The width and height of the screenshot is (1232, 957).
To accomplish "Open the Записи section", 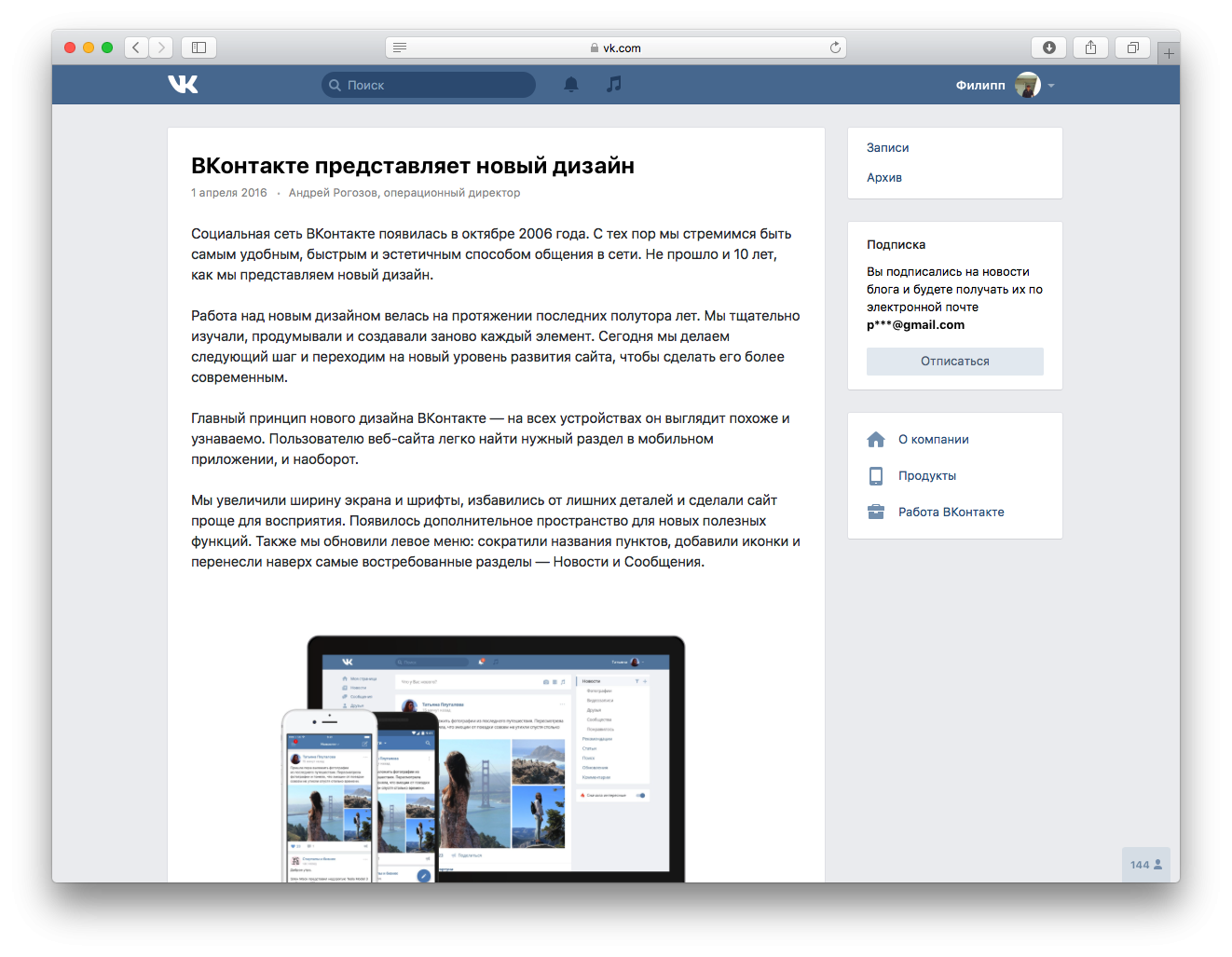I will point(887,147).
